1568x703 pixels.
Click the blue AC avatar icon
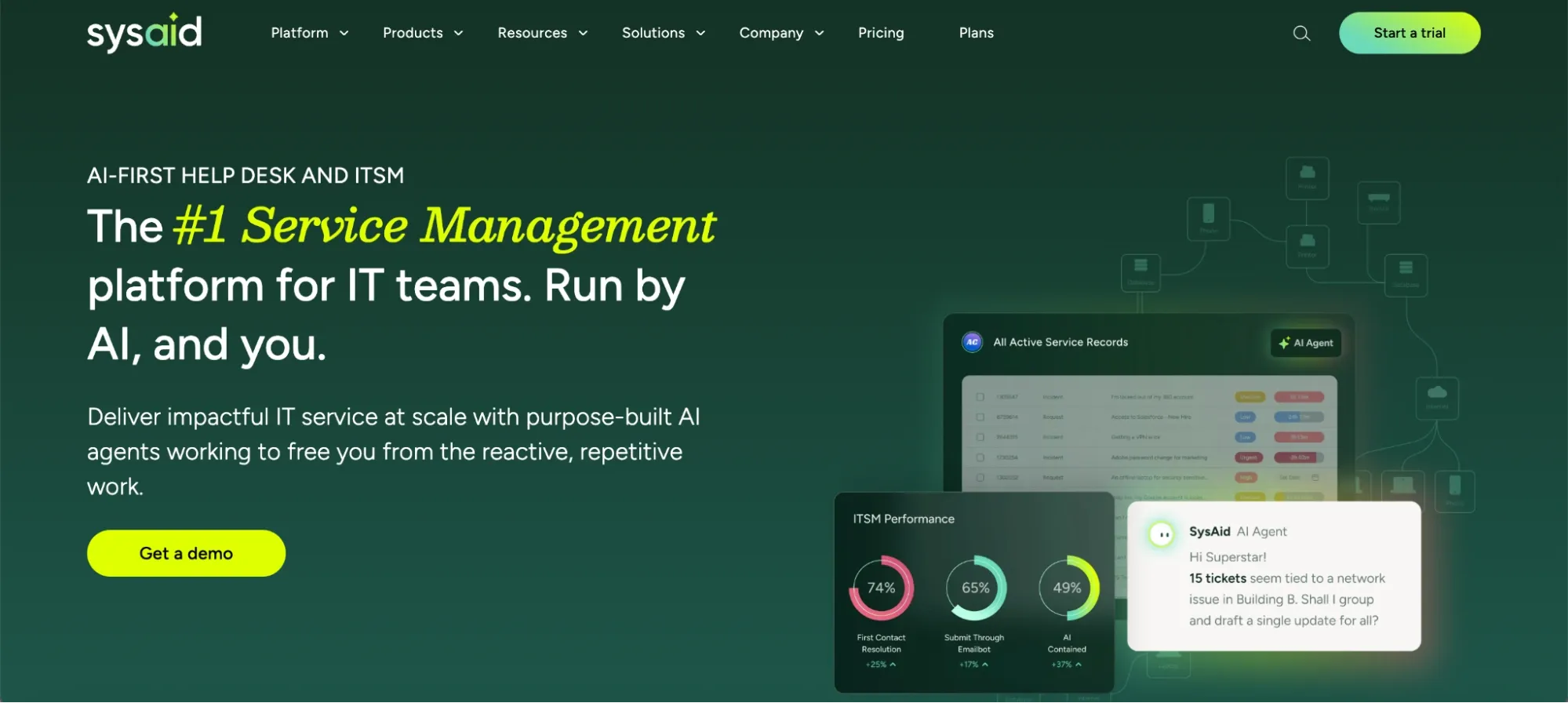(972, 342)
